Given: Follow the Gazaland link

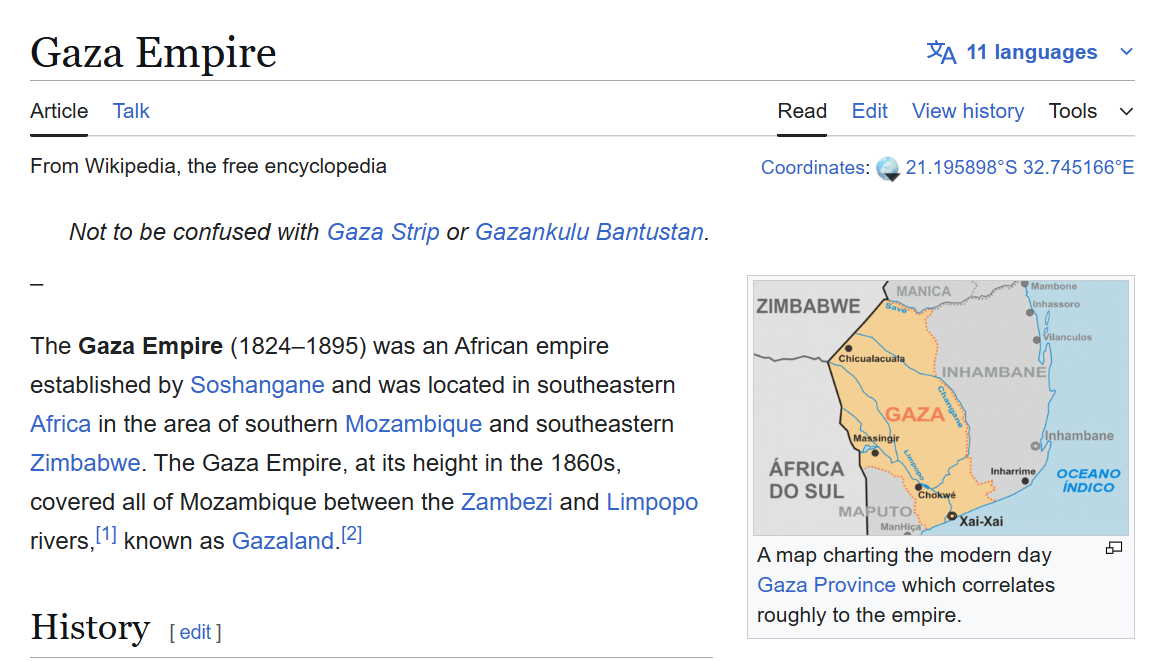Looking at the screenshot, I should (283, 541).
